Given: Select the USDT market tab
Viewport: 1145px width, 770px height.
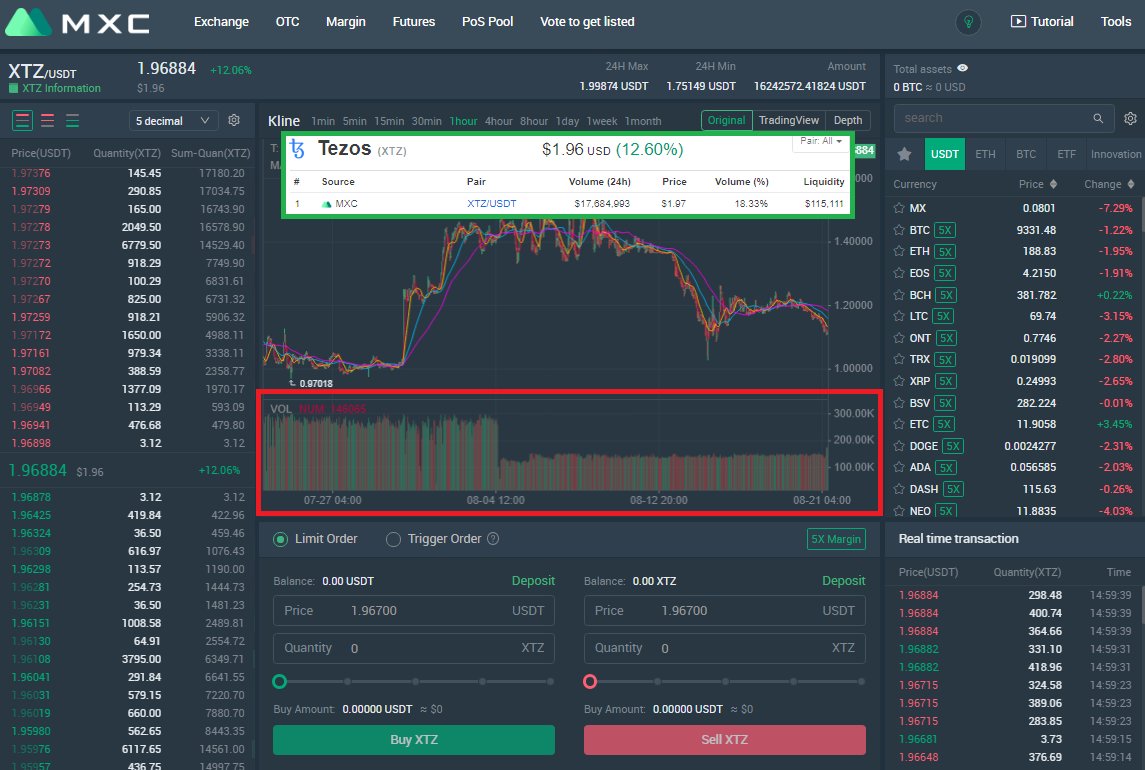Looking at the screenshot, I should 944,154.
